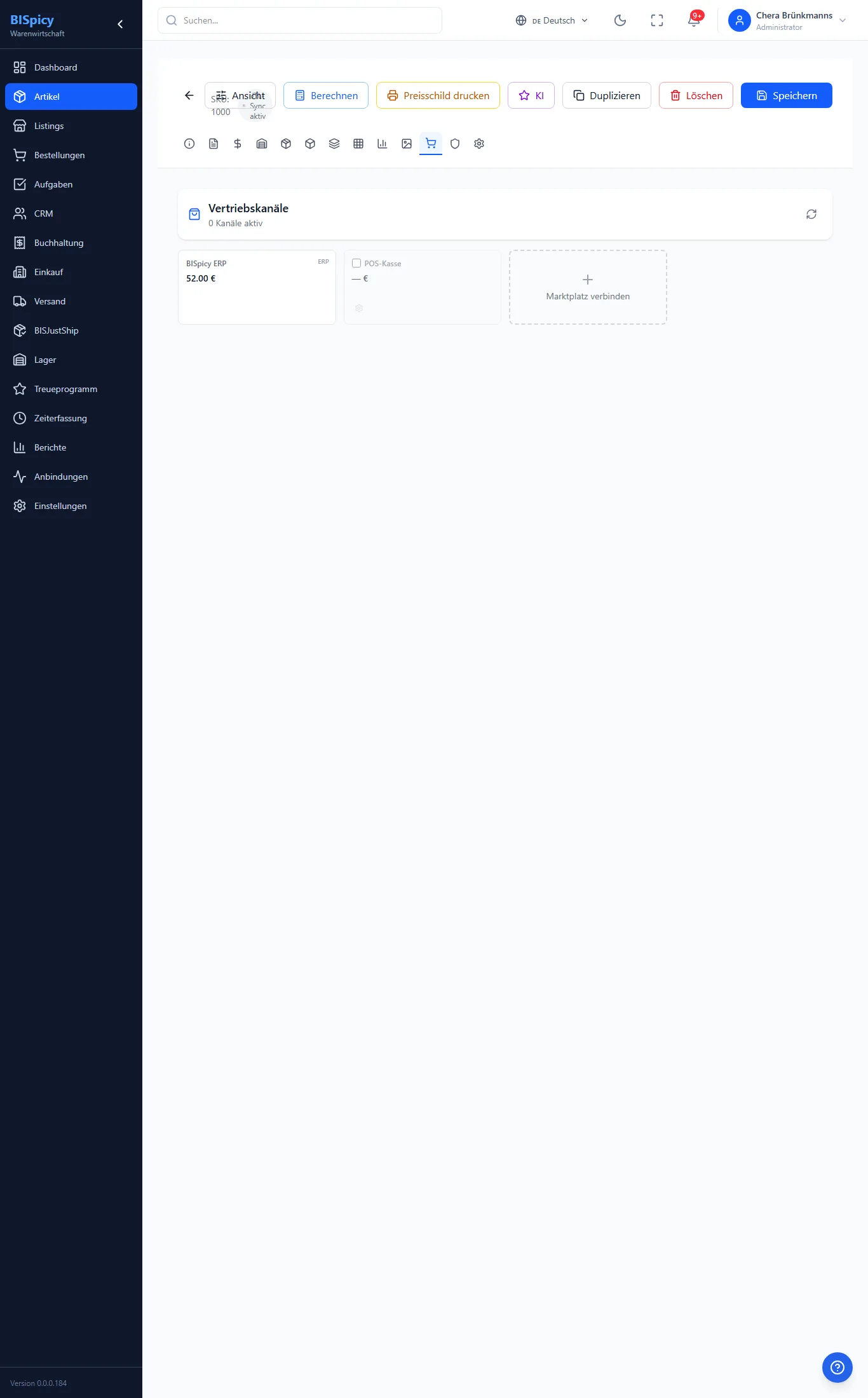Screen dimensions: 868x1398
Task: Click the user avatar icon
Action: [740, 20]
